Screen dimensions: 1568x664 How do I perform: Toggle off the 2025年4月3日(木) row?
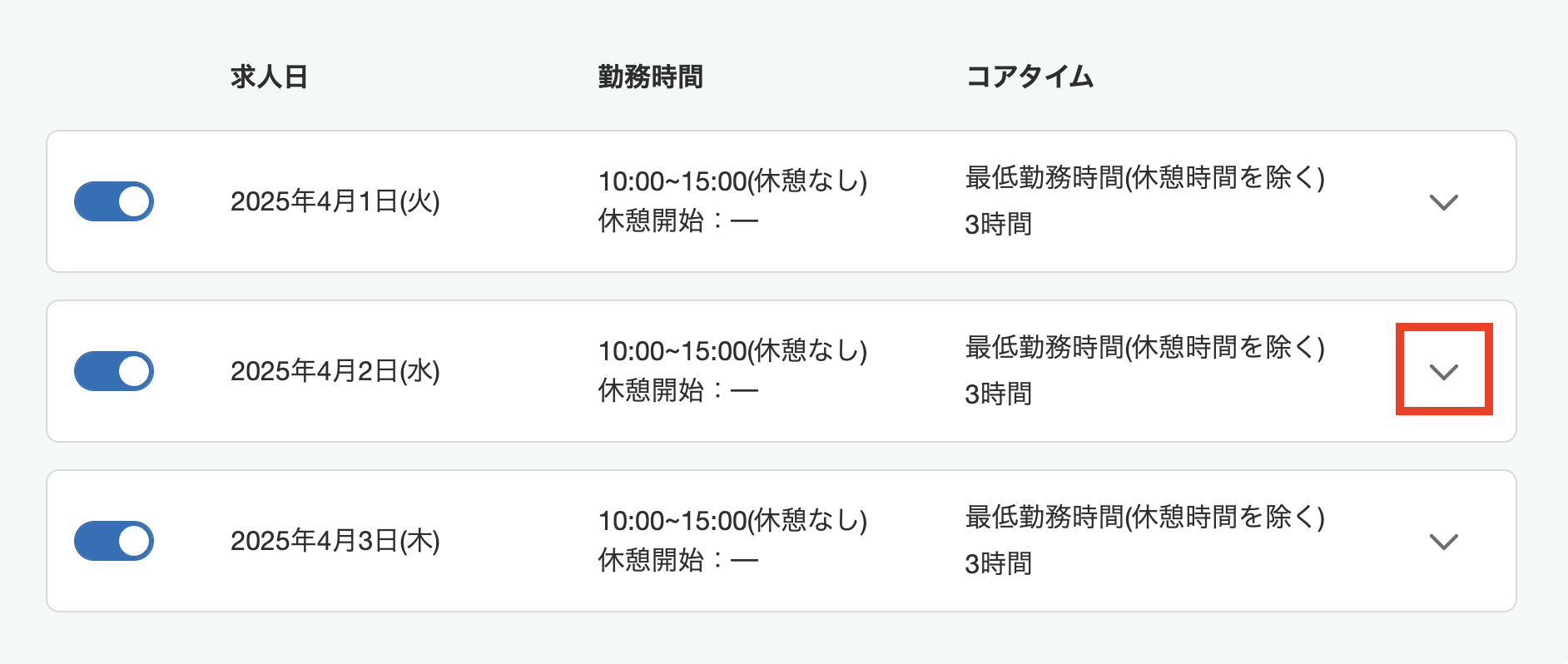(113, 540)
